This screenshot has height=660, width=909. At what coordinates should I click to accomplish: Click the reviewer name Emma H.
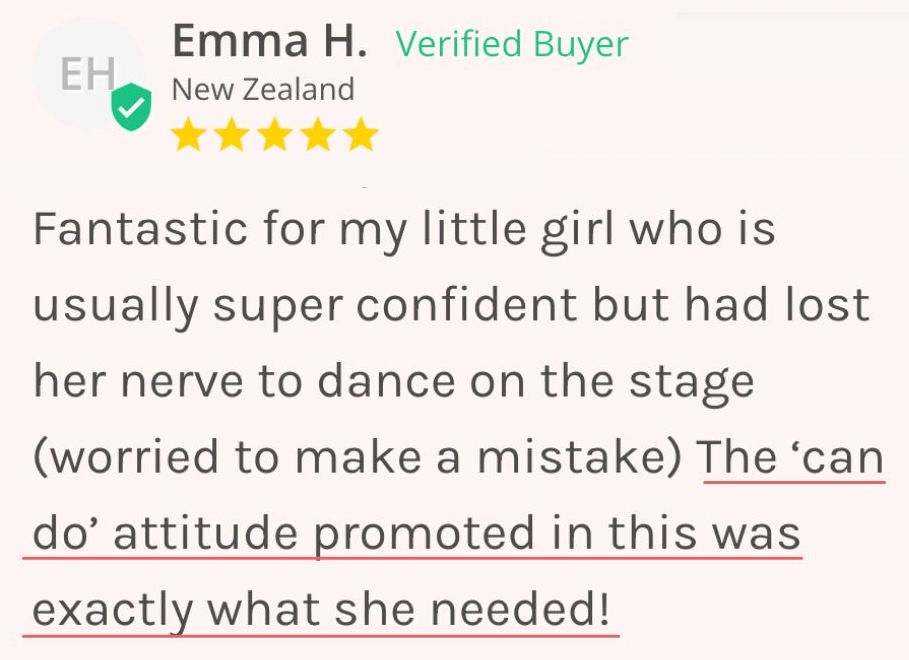pos(270,41)
